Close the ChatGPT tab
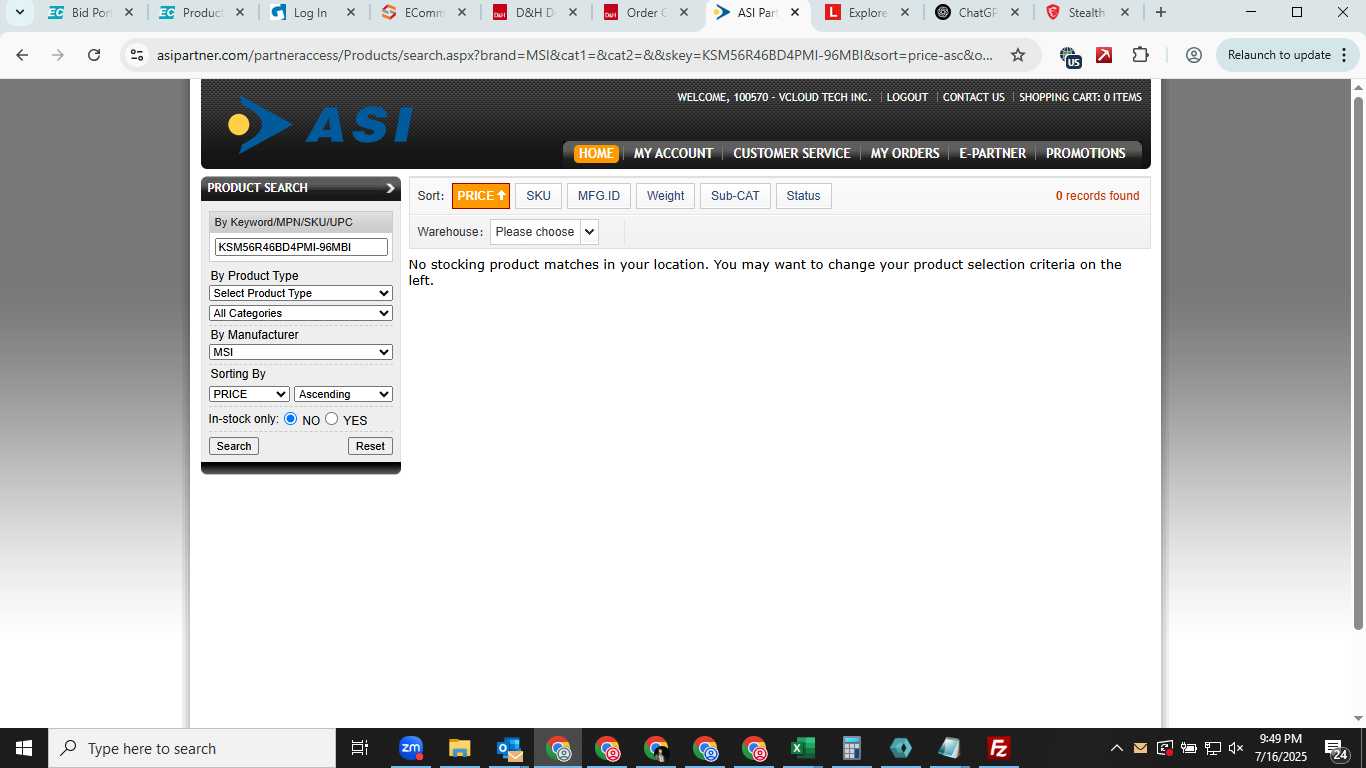Screen dimensions: 1366x768 1014,12
